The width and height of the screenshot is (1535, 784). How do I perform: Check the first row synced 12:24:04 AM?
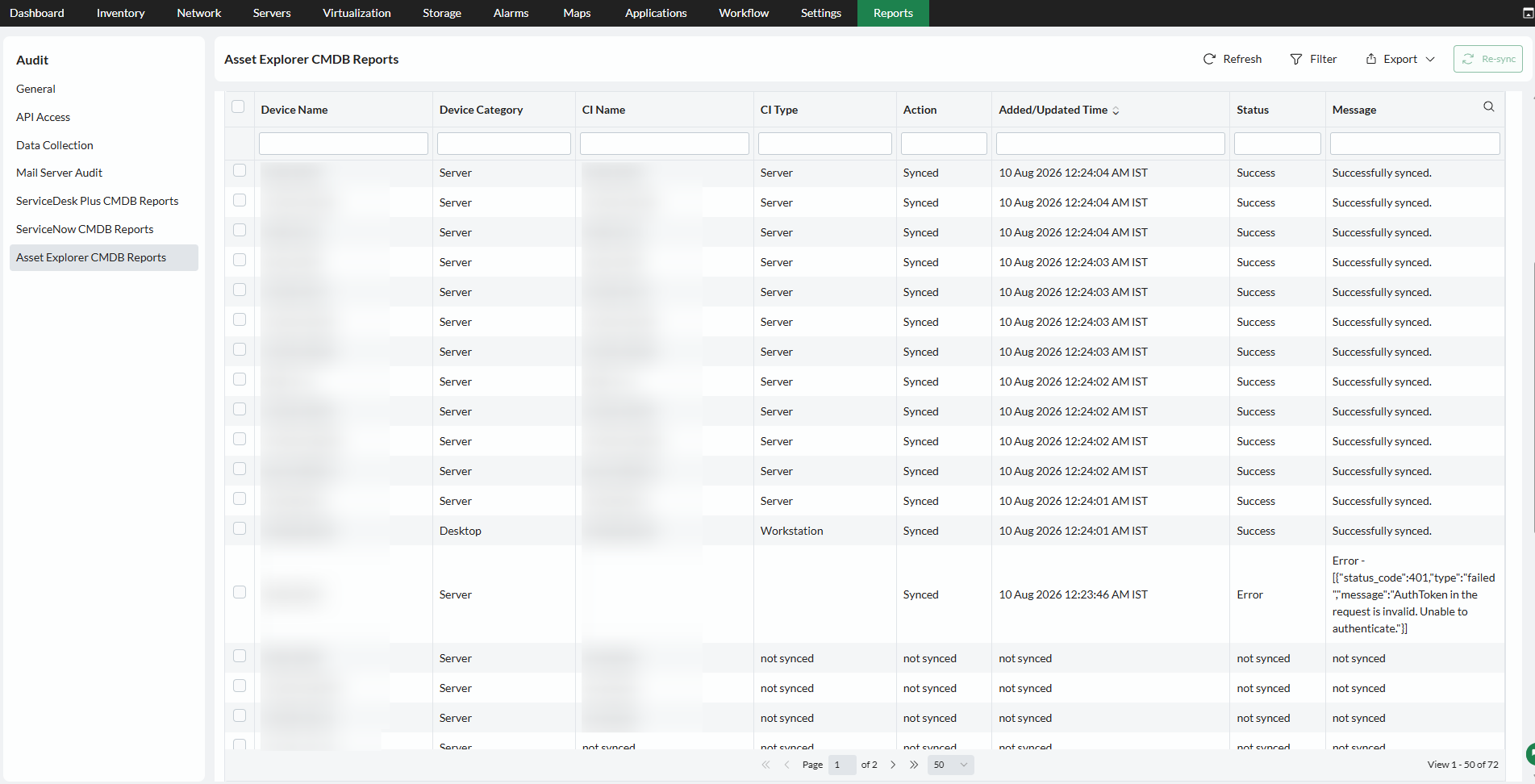(240, 170)
